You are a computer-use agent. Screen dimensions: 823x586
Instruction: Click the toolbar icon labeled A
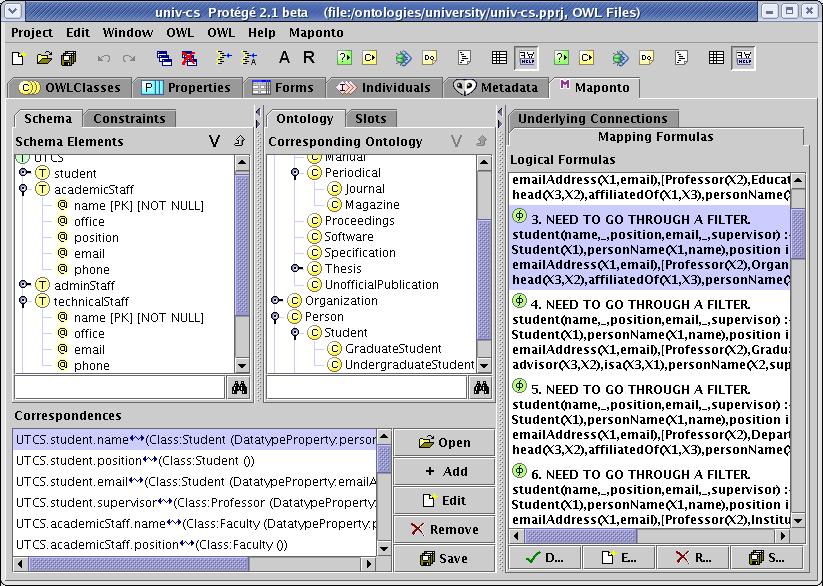click(284, 57)
